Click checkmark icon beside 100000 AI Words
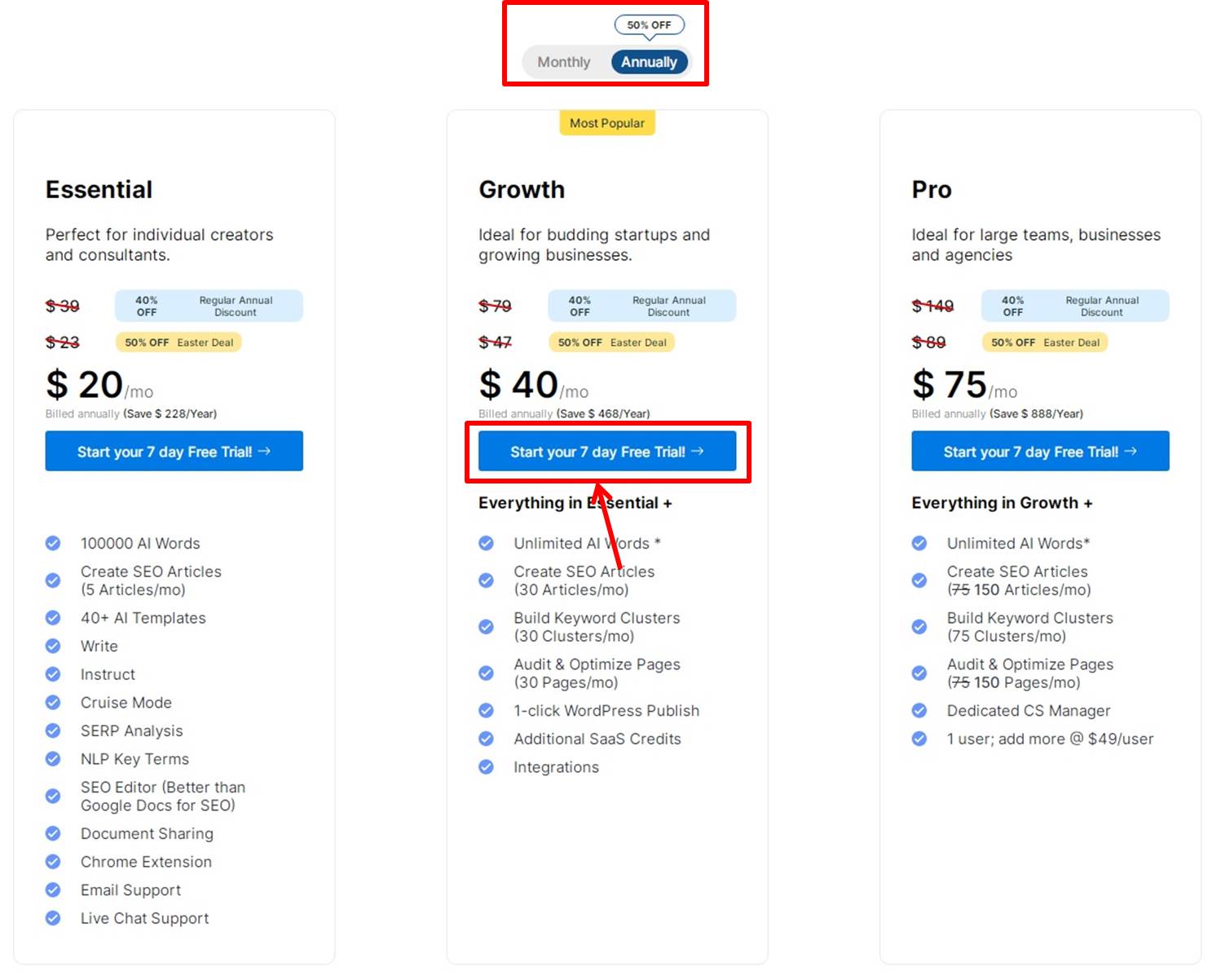 click(53, 543)
